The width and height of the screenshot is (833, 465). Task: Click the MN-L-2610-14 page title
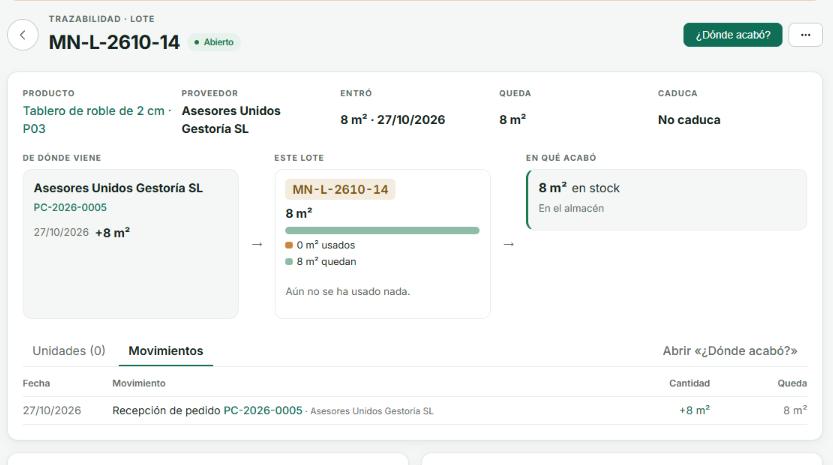[x=114, y=42]
